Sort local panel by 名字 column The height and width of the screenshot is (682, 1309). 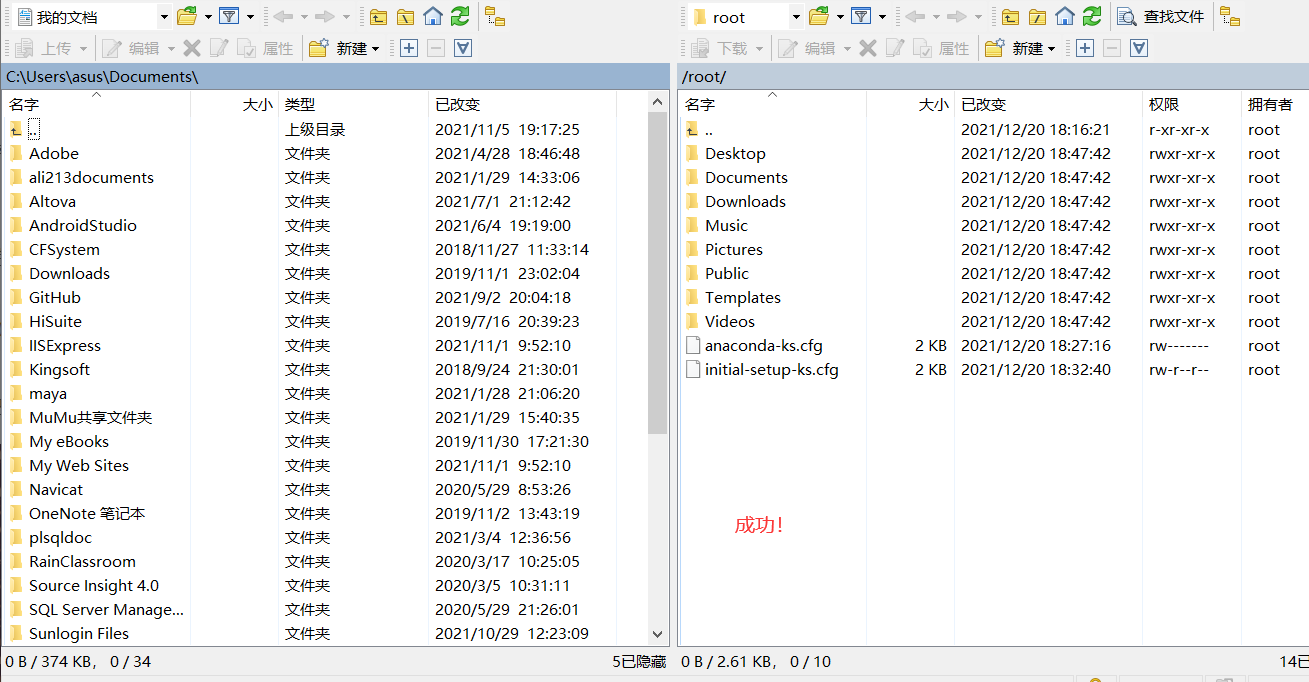point(97,104)
